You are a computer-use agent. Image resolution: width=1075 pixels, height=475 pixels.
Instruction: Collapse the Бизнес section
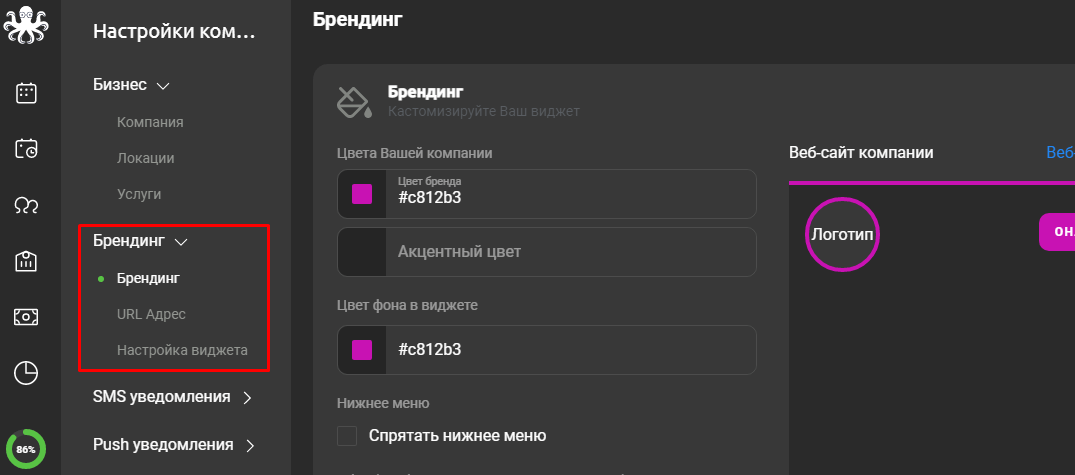(163, 86)
